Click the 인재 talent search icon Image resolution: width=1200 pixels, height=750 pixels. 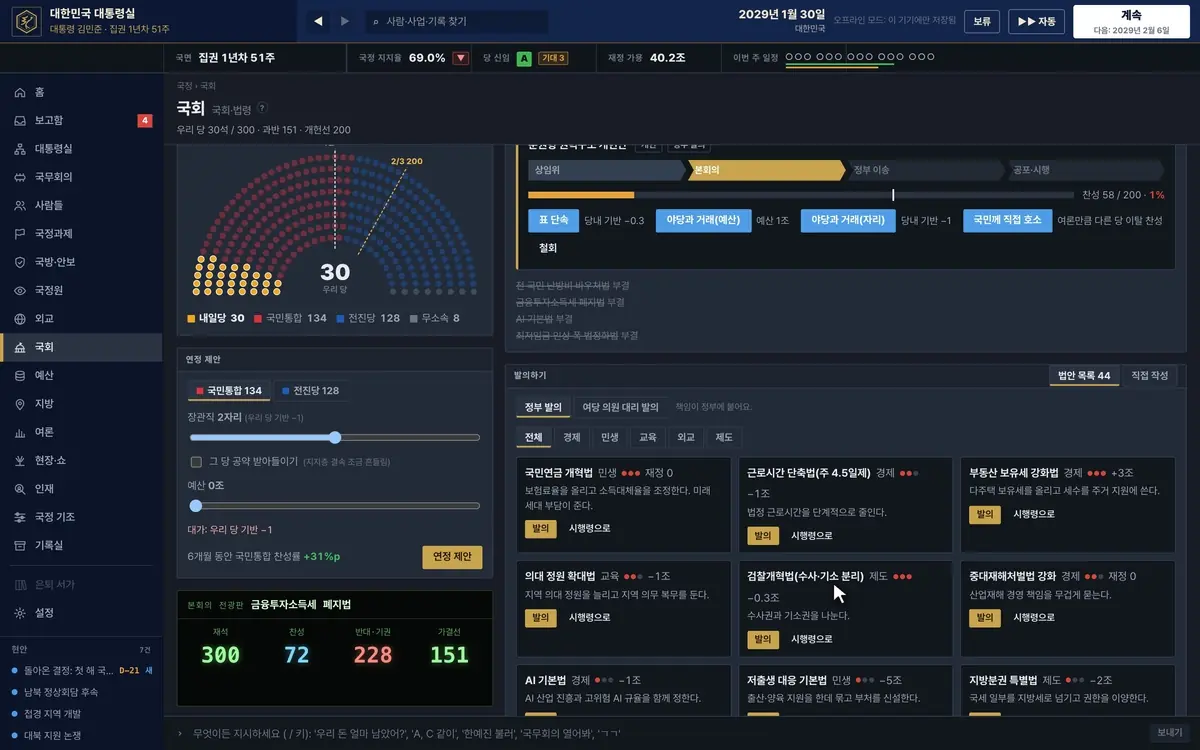pos(20,489)
